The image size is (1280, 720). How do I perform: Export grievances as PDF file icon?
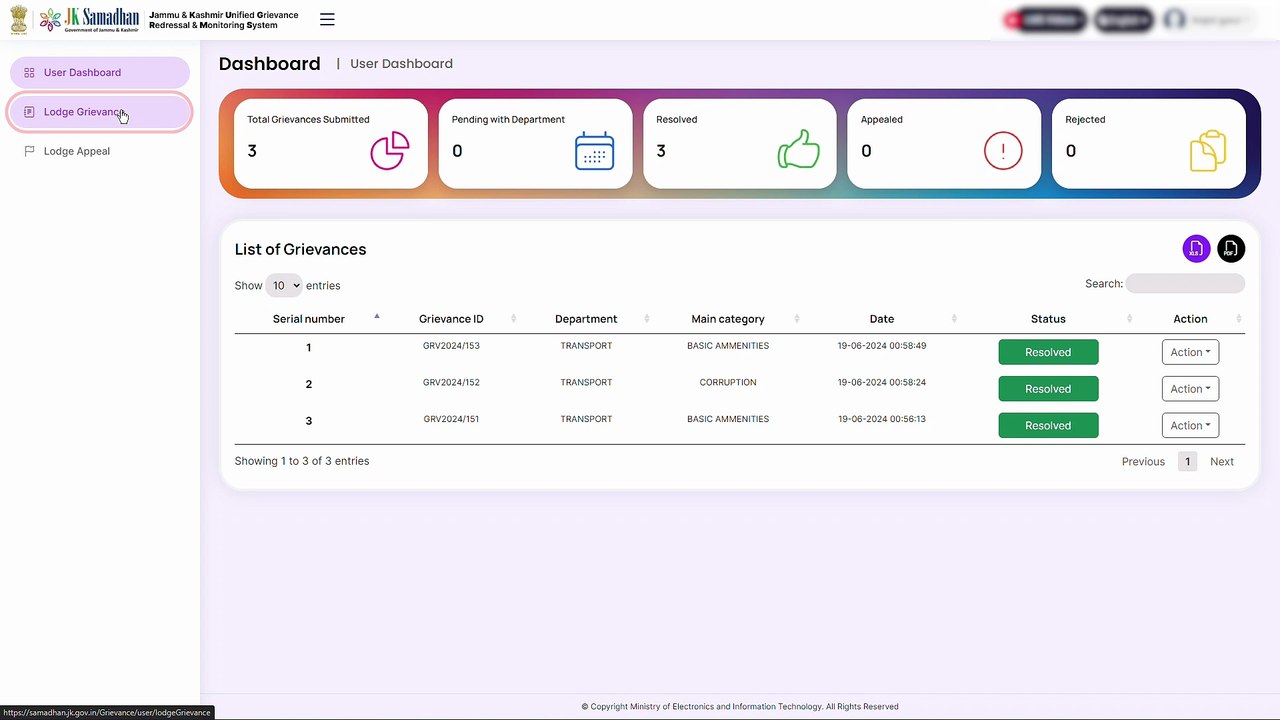click(x=1231, y=249)
